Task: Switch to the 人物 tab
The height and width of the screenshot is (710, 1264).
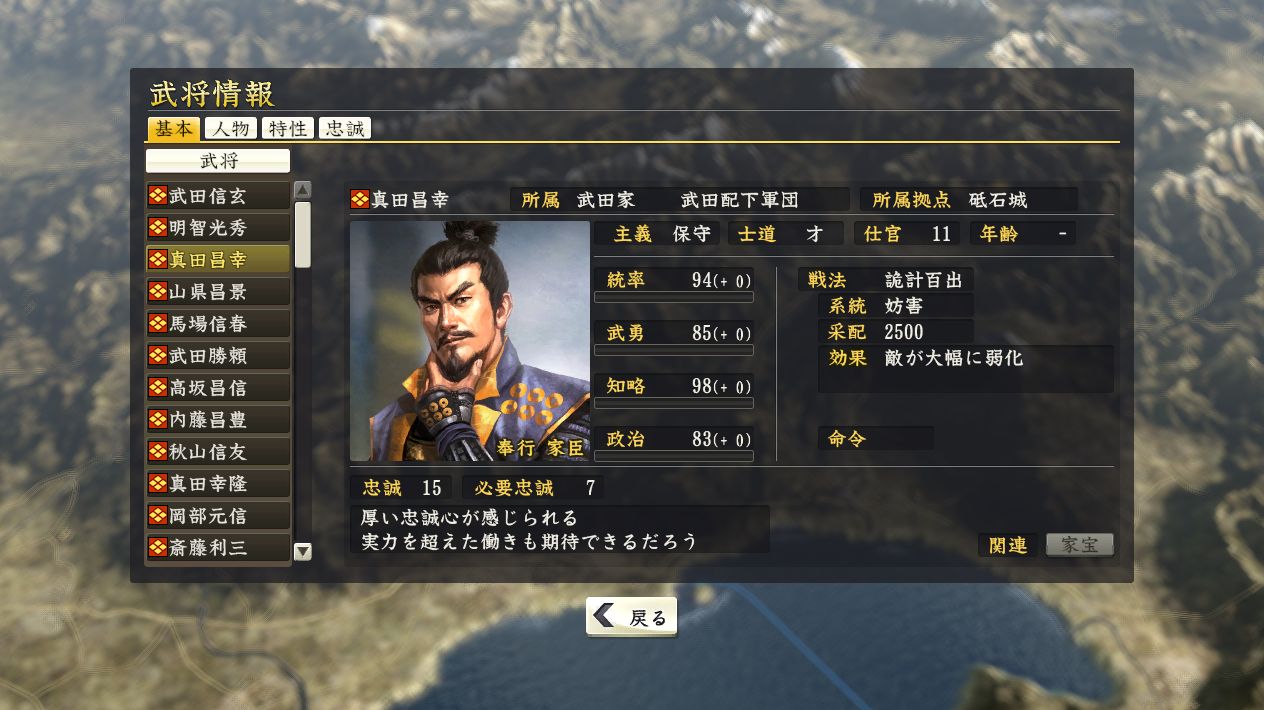Action: pos(230,128)
